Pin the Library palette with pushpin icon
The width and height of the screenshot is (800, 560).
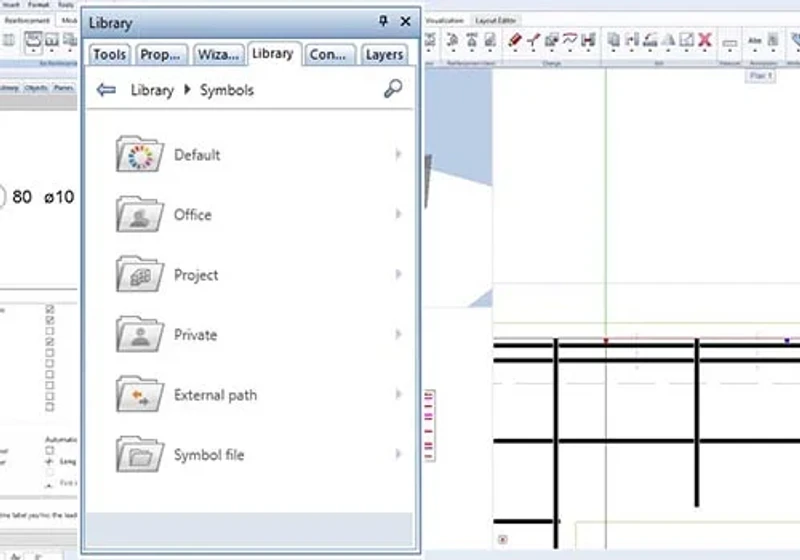(383, 21)
